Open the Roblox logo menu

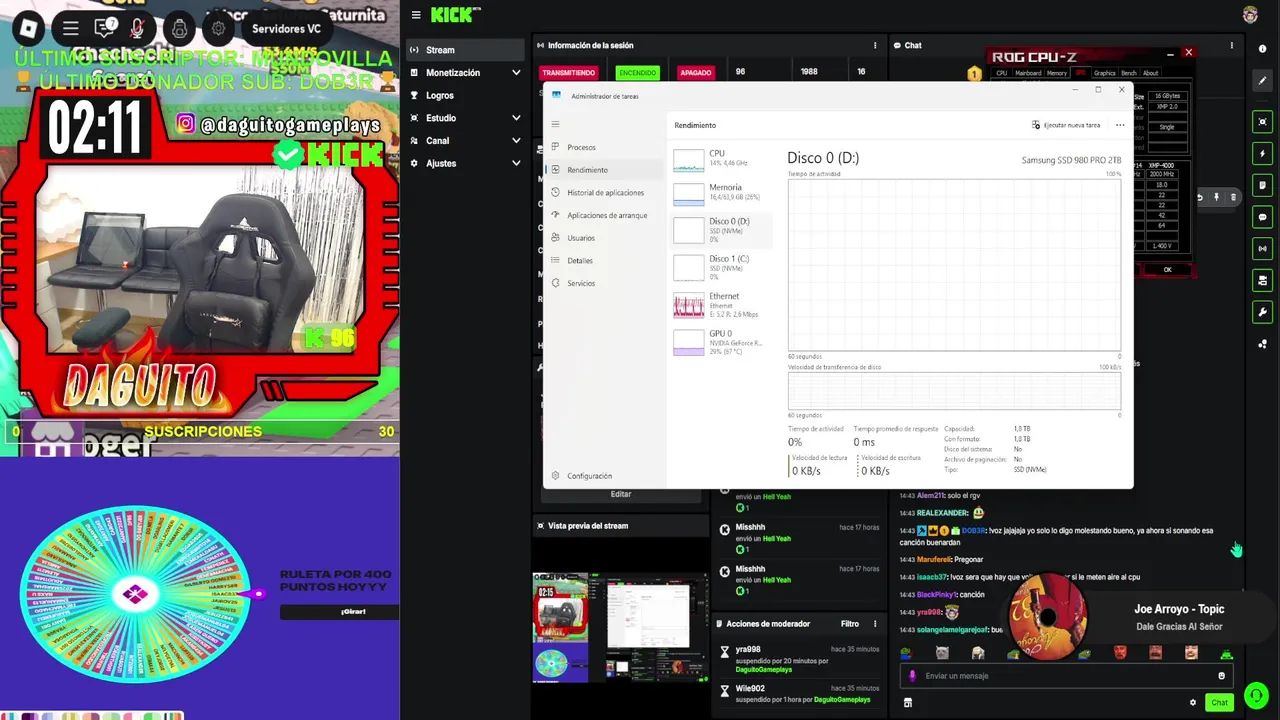tap(29, 28)
